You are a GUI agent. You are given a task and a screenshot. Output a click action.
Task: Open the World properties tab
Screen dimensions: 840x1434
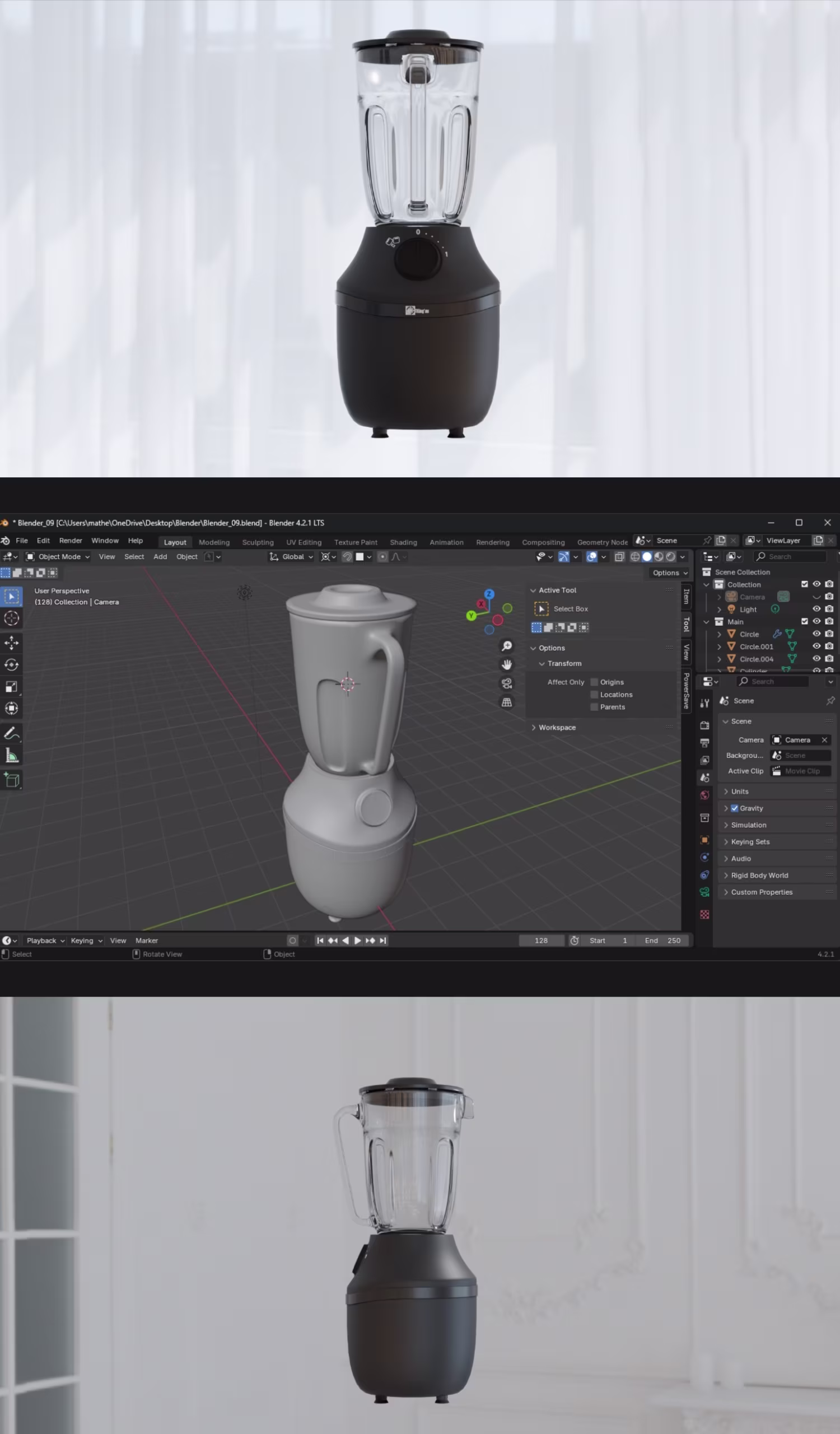pos(704,795)
